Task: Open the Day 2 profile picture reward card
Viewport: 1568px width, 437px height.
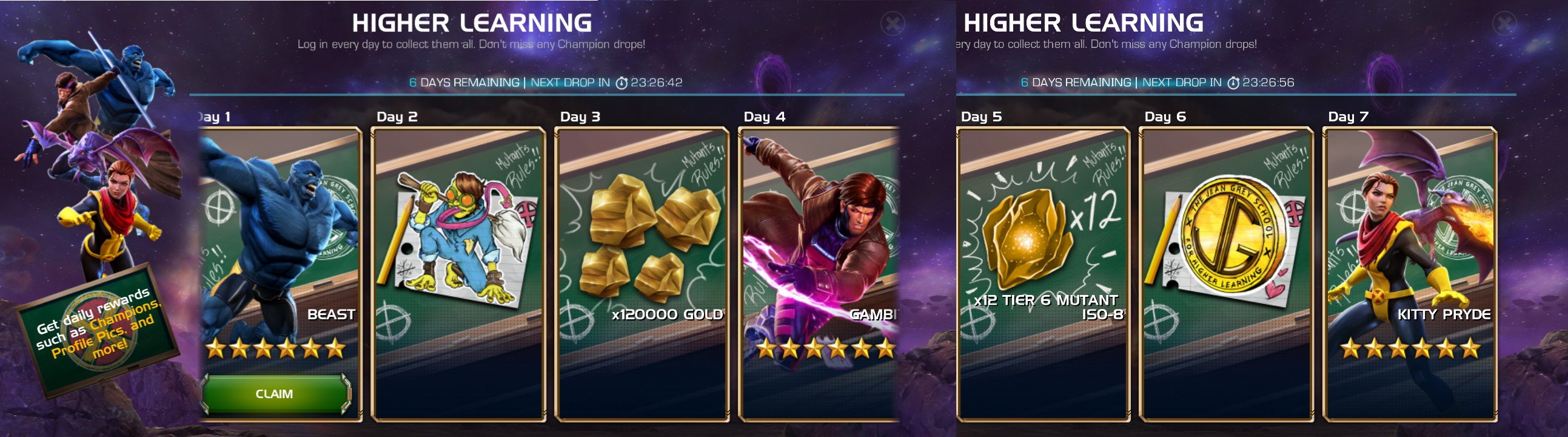Action: (x=458, y=274)
